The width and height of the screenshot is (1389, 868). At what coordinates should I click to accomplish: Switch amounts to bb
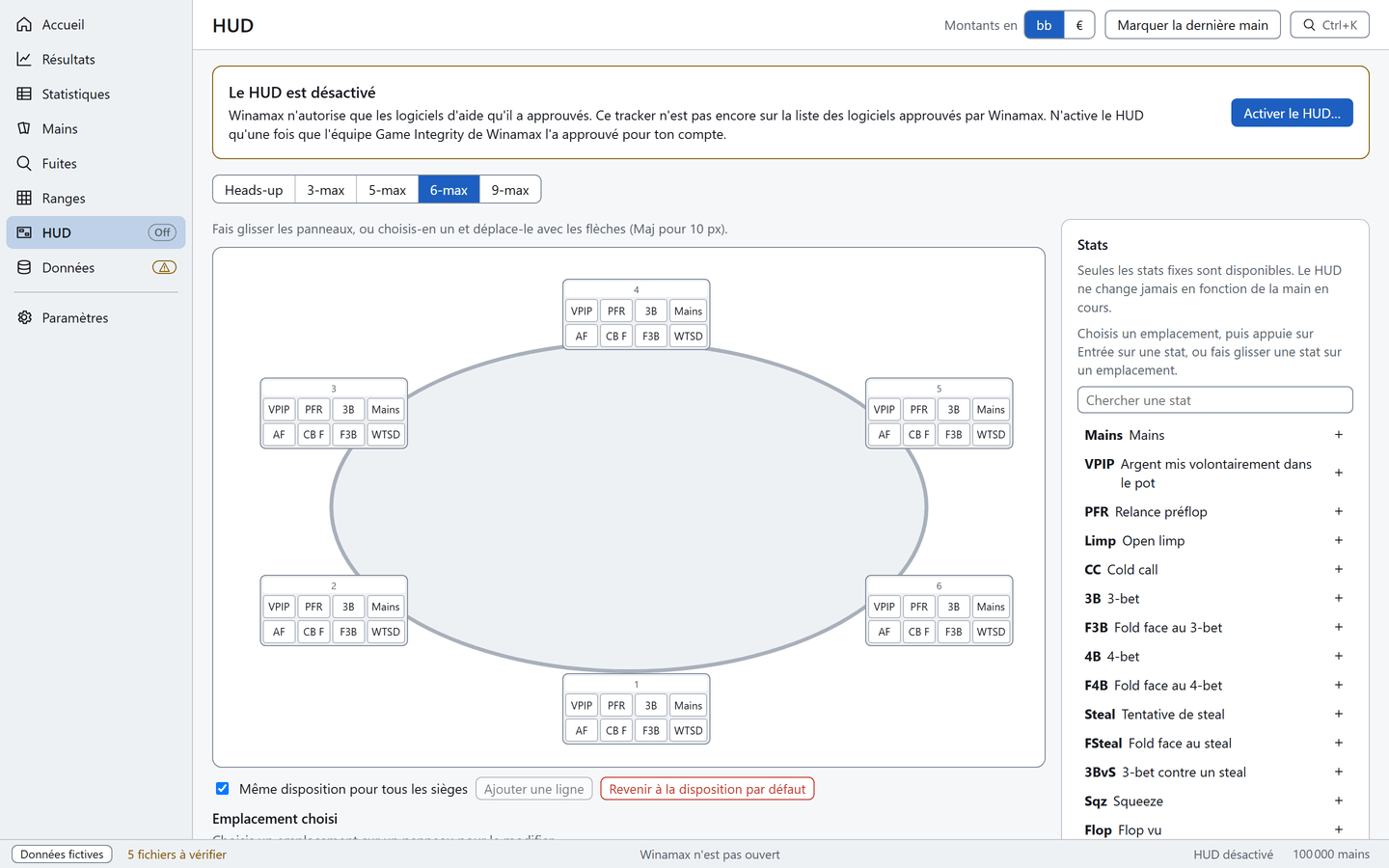click(x=1044, y=25)
